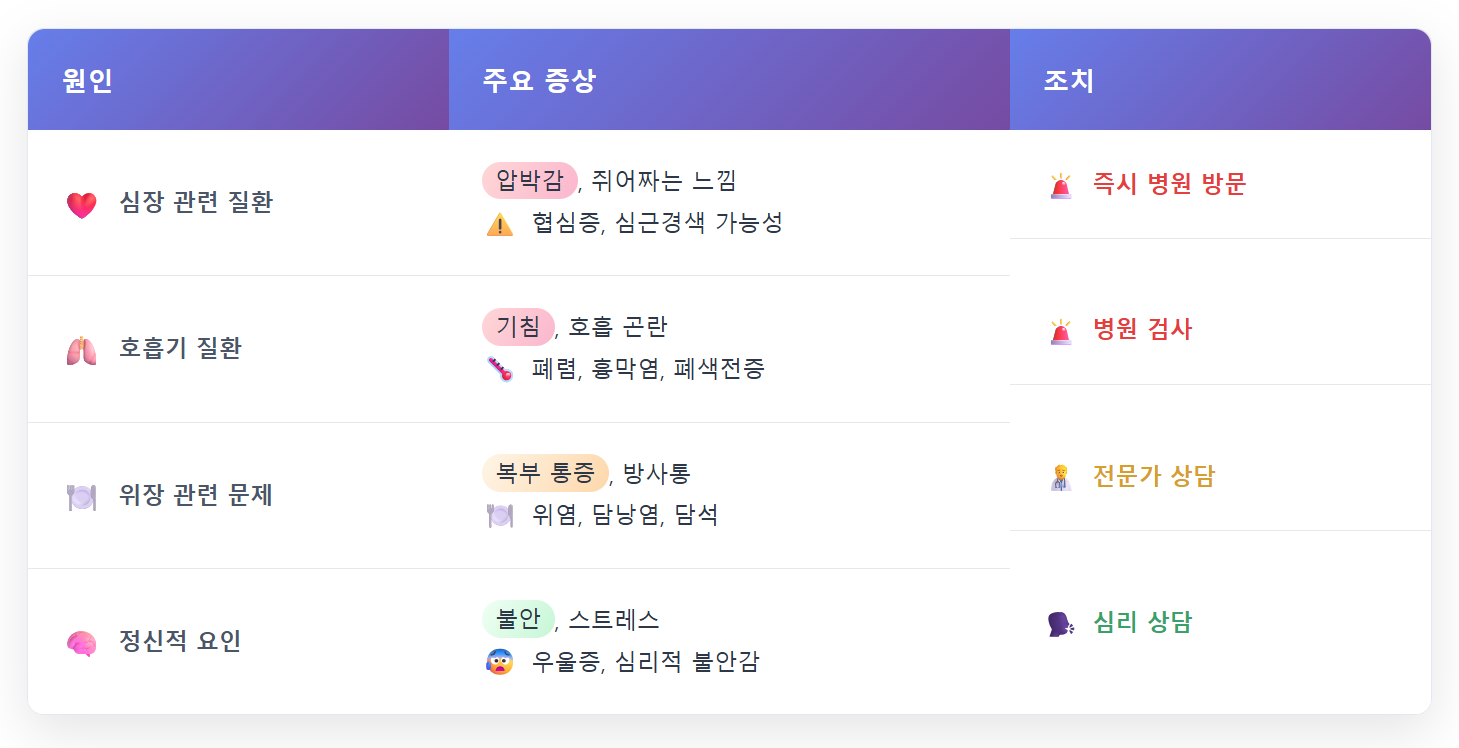Select the 주요 증상 column header

pos(729,80)
